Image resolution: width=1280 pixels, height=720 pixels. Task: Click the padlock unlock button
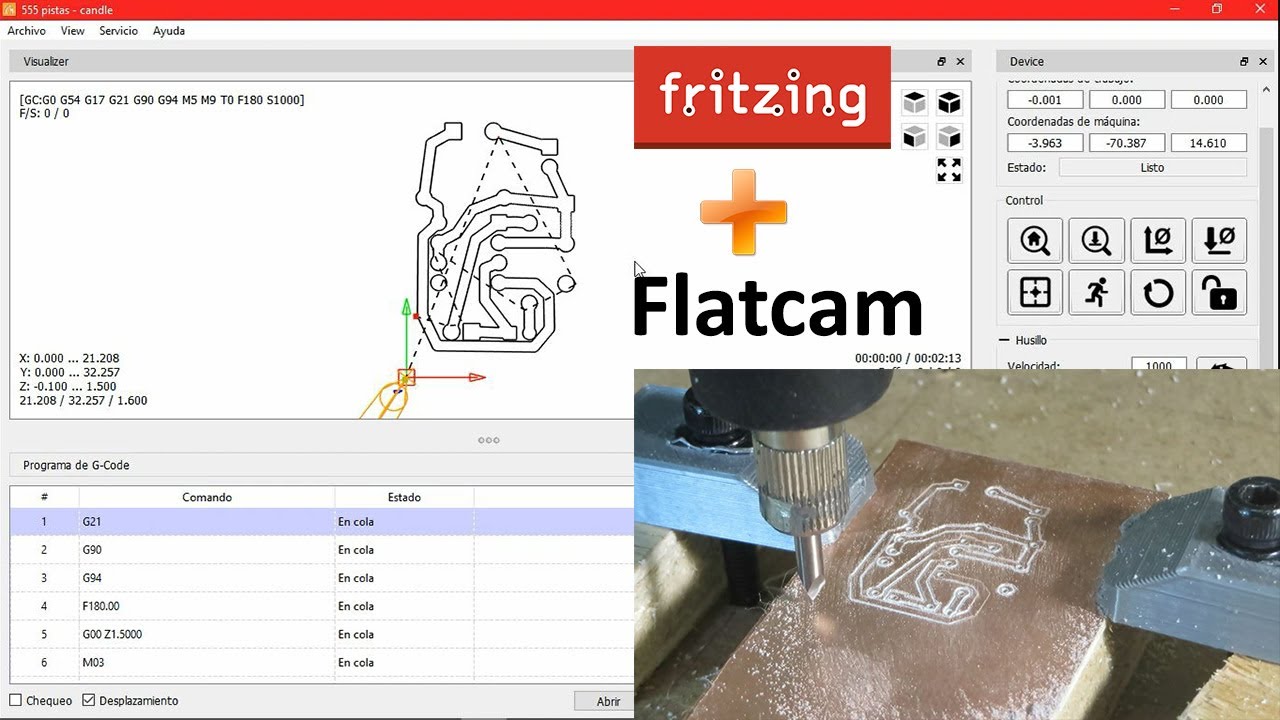(1220, 293)
